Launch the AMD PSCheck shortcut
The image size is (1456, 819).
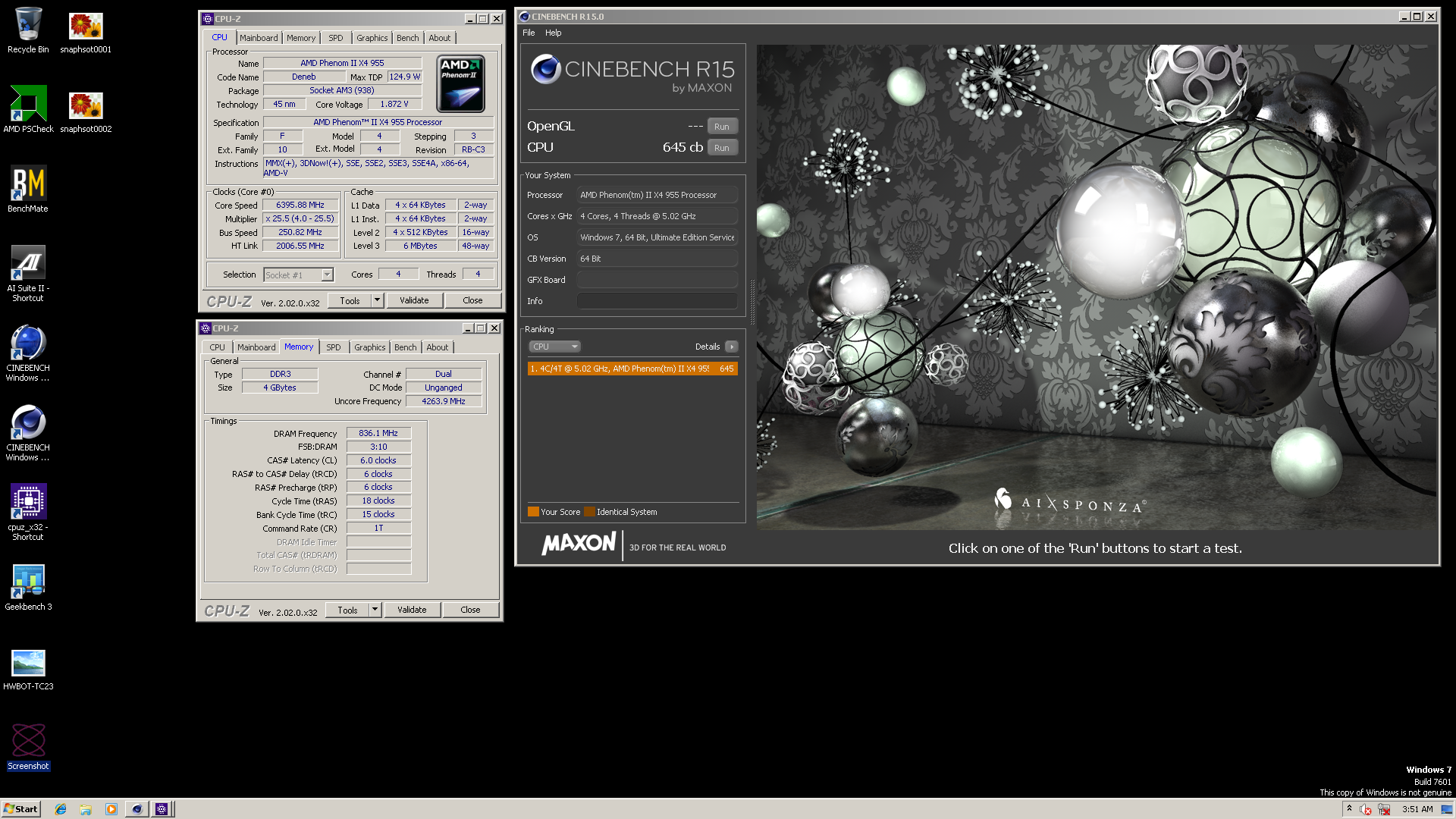(x=28, y=110)
